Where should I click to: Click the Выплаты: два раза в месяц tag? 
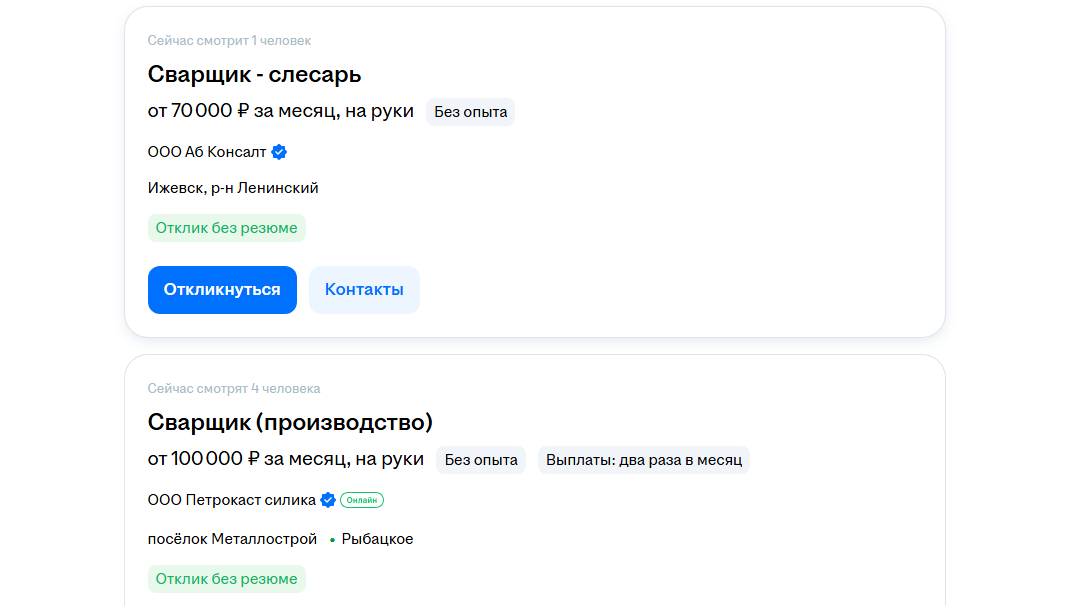644,460
